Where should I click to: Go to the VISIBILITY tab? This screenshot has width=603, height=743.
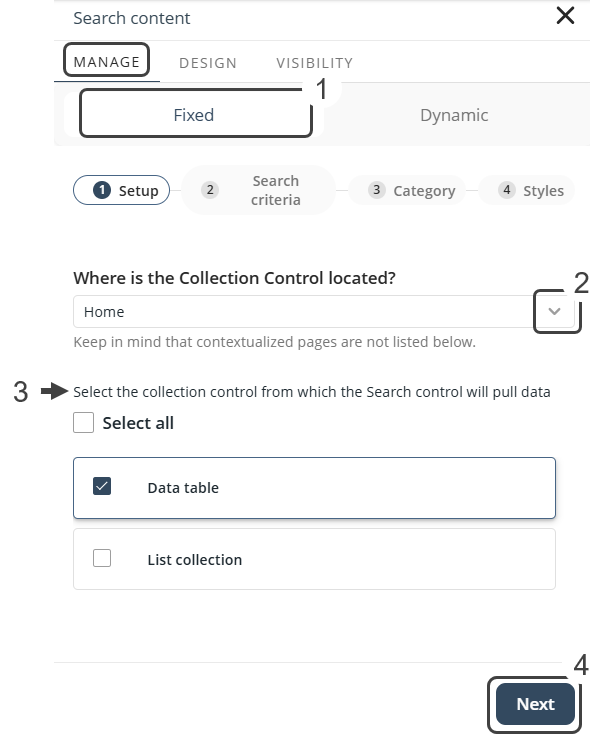pos(314,63)
